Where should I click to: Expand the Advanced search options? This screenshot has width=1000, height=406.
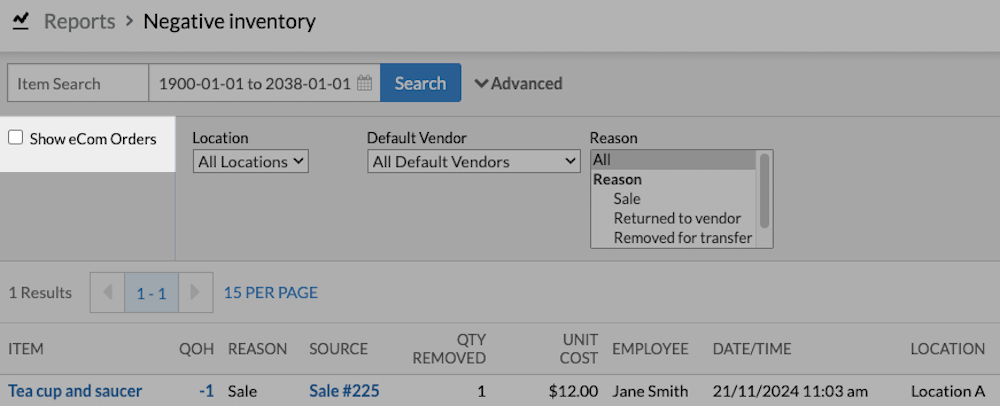tap(518, 84)
